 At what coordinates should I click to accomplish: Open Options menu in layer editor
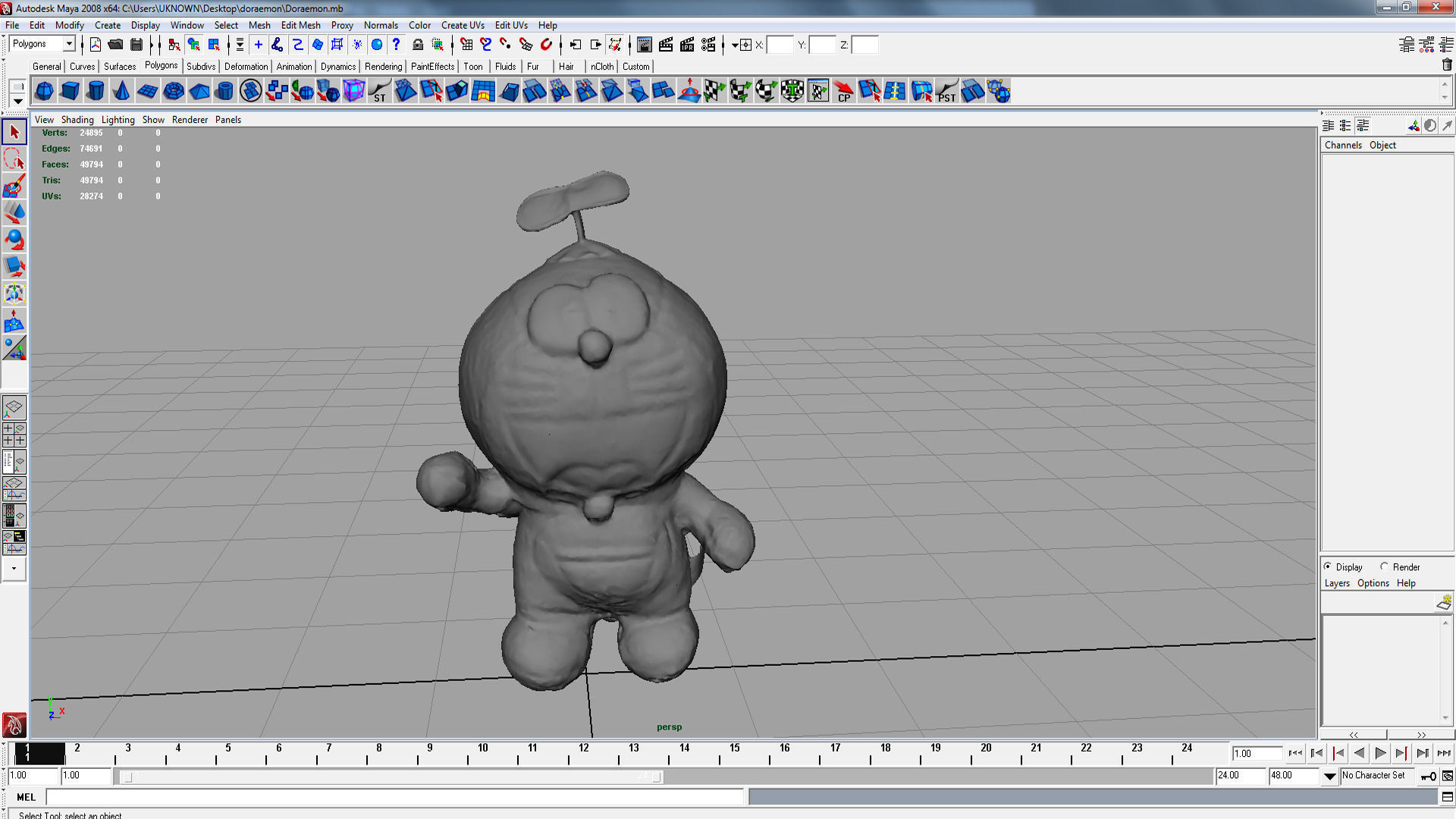coord(1373,583)
